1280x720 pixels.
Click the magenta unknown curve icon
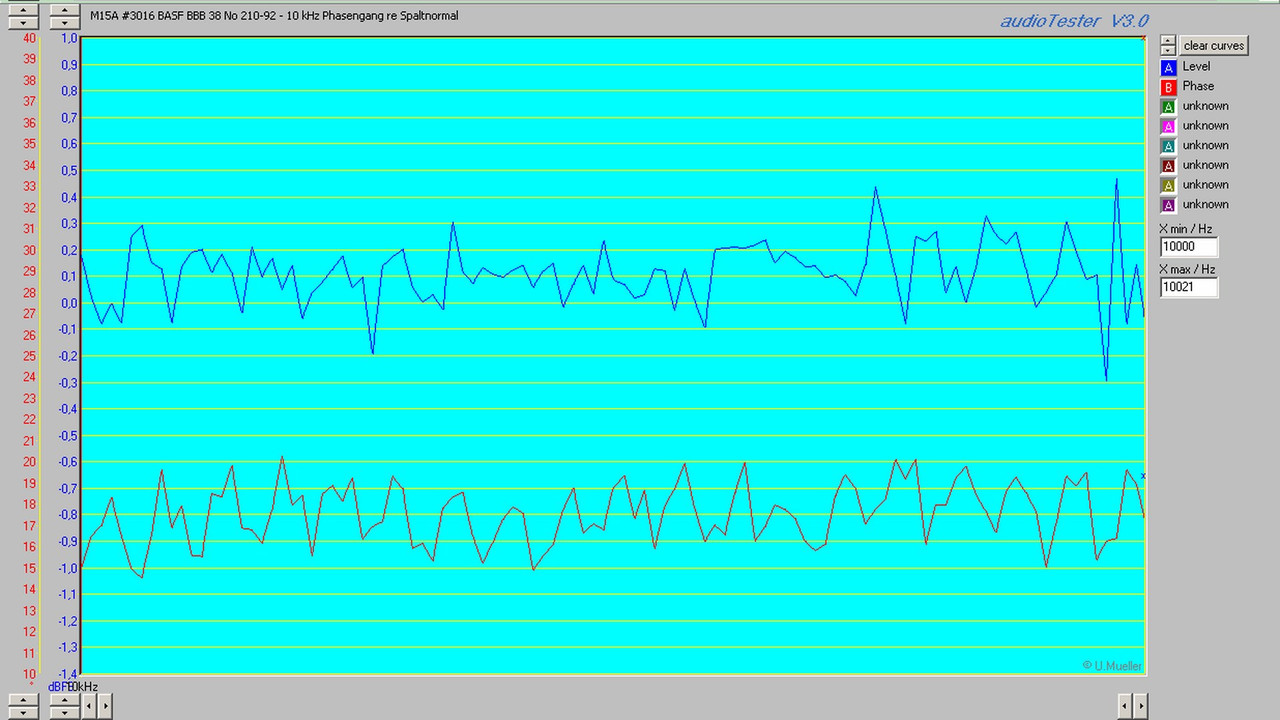[x=1168, y=125]
